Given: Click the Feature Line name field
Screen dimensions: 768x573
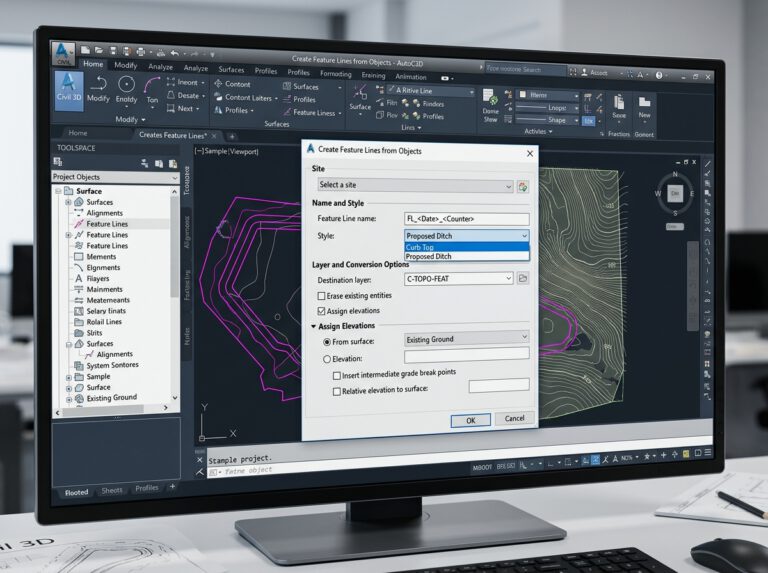Looking at the screenshot, I should (x=466, y=219).
